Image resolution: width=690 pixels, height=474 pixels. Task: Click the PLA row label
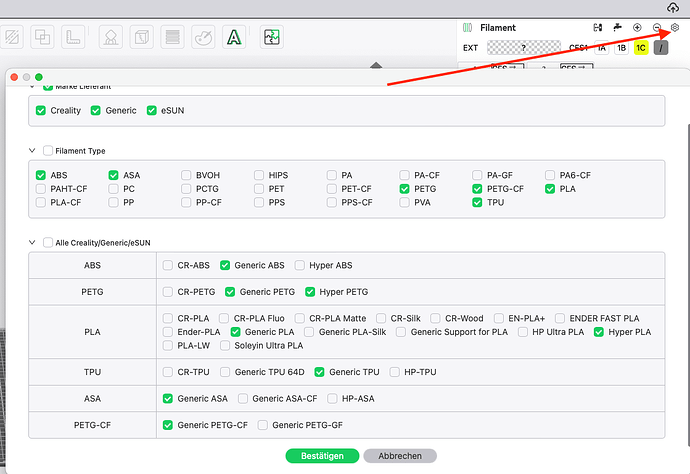[x=92, y=332]
